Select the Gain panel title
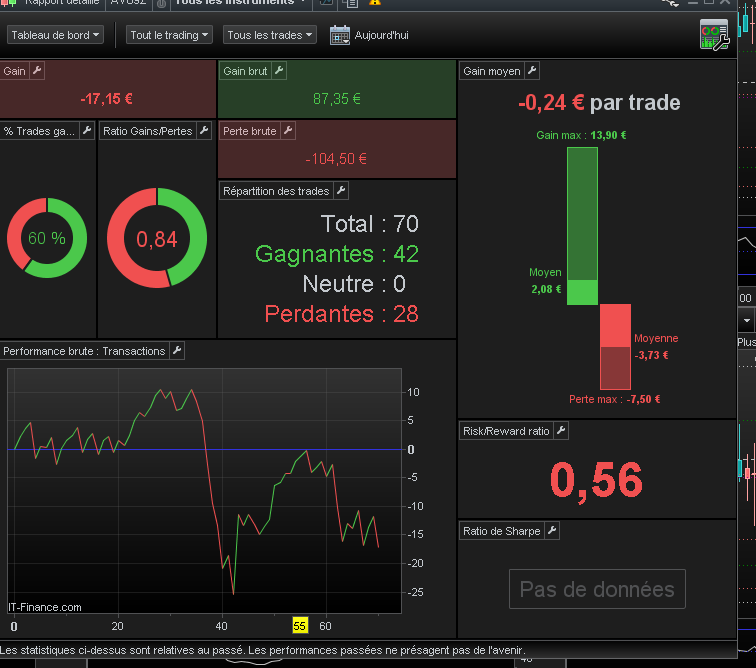This screenshot has height=668, width=756. (x=14, y=71)
